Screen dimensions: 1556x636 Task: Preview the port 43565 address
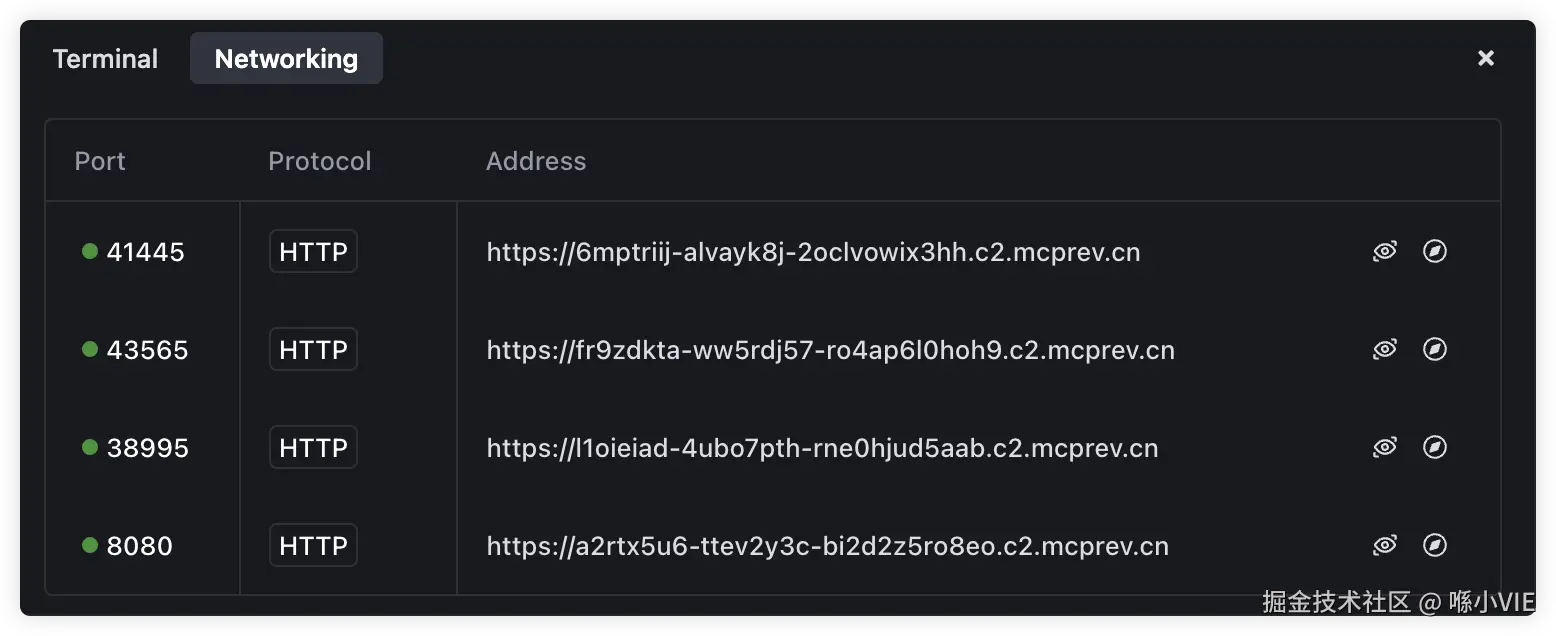[x=1384, y=350]
